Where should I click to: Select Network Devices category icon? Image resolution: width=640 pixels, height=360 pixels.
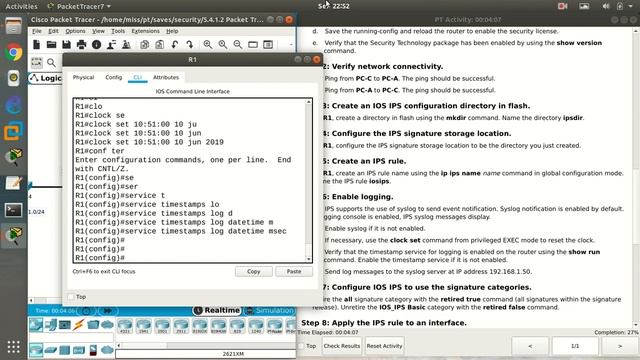coord(36,325)
